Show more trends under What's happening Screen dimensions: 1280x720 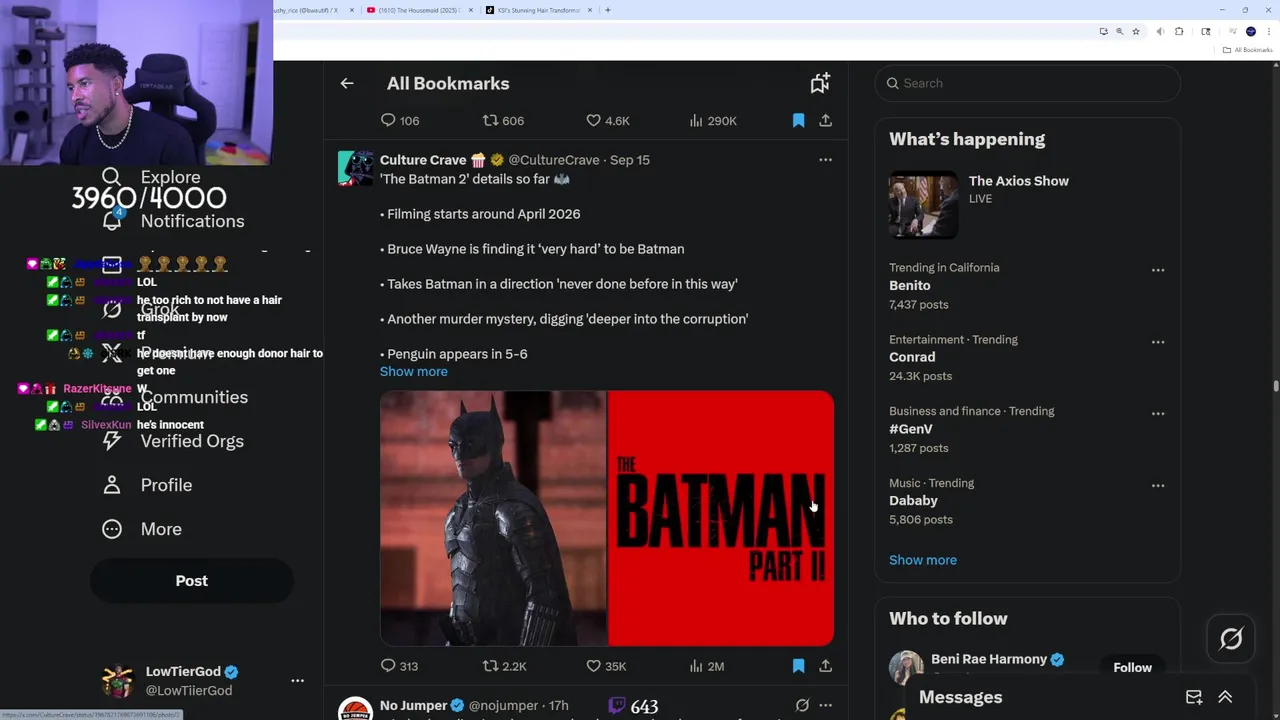(922, 560)
